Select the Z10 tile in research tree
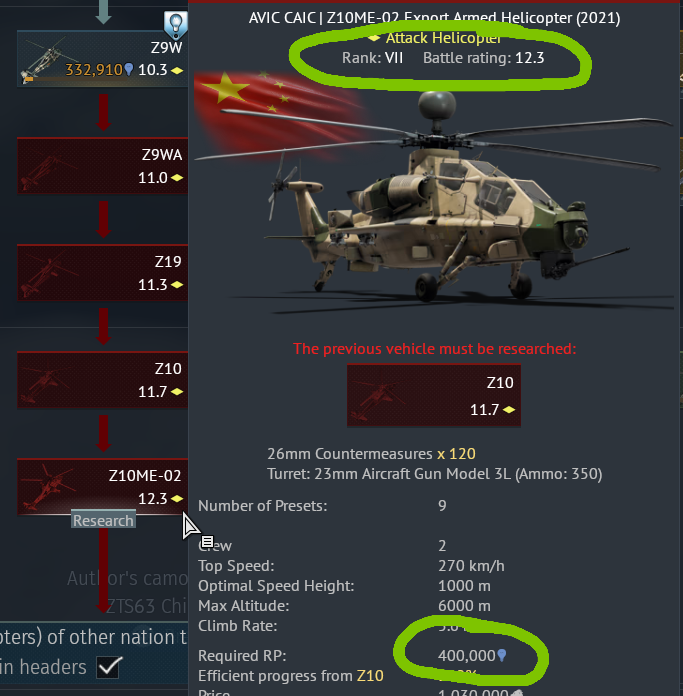Viewport: 683px width, 696px height. click(103, 380)
